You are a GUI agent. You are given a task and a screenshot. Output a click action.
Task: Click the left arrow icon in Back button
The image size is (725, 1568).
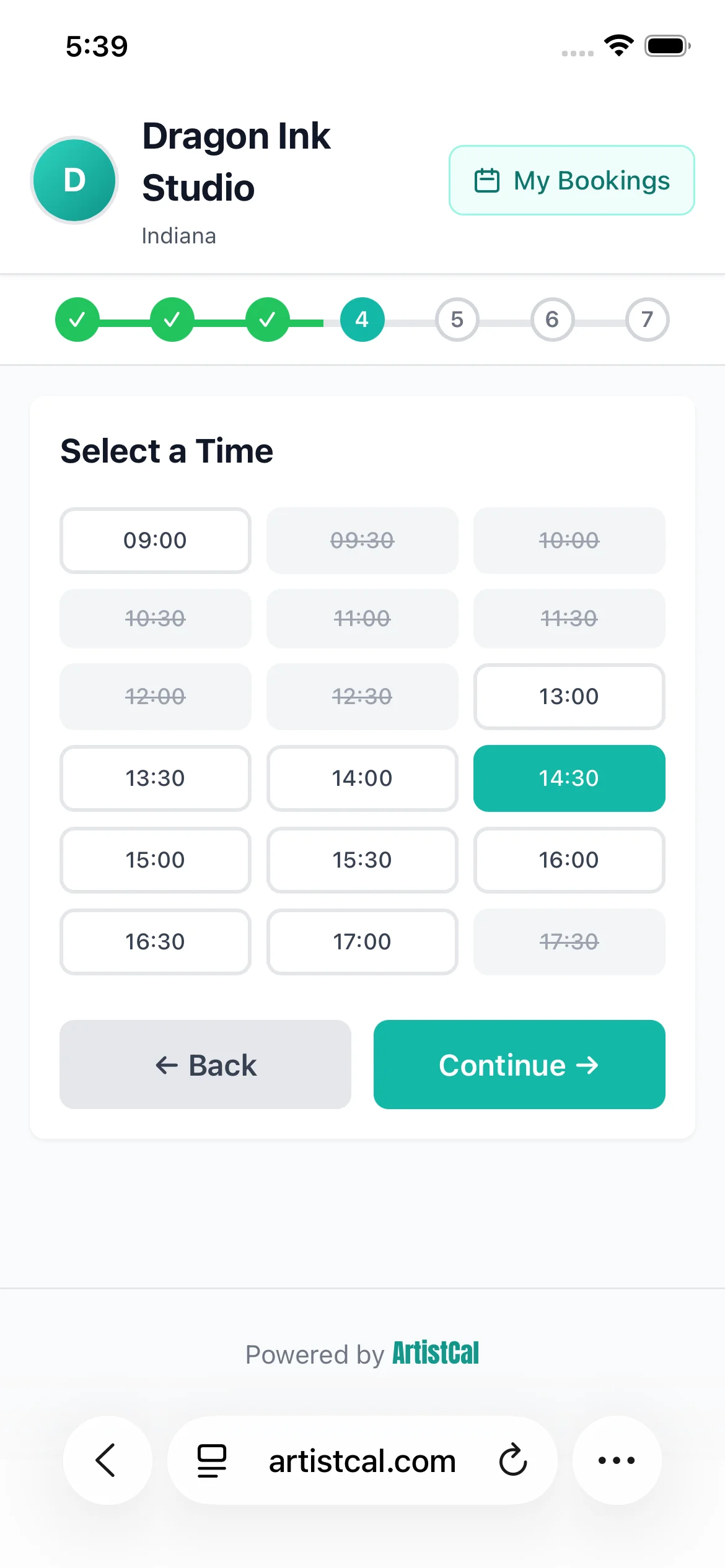pos(165,1065)
